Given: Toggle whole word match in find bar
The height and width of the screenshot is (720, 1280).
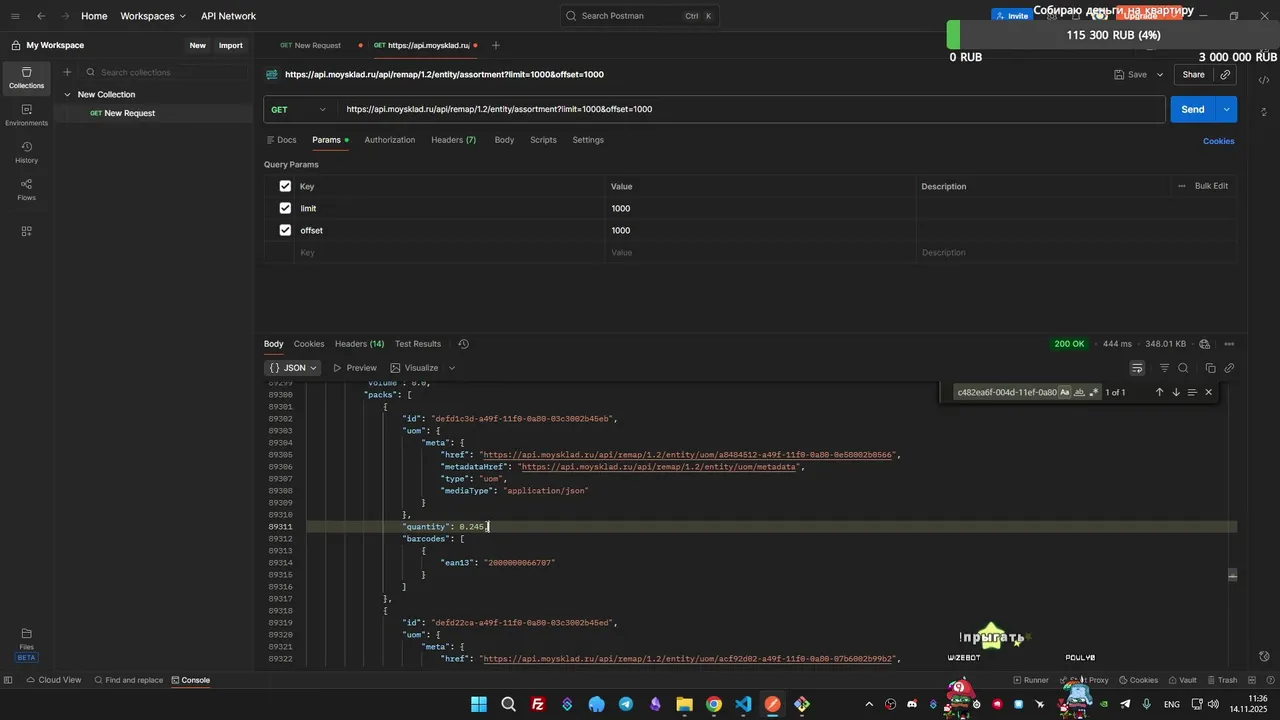Looking at the screenshot, I should coord(1079,392).
